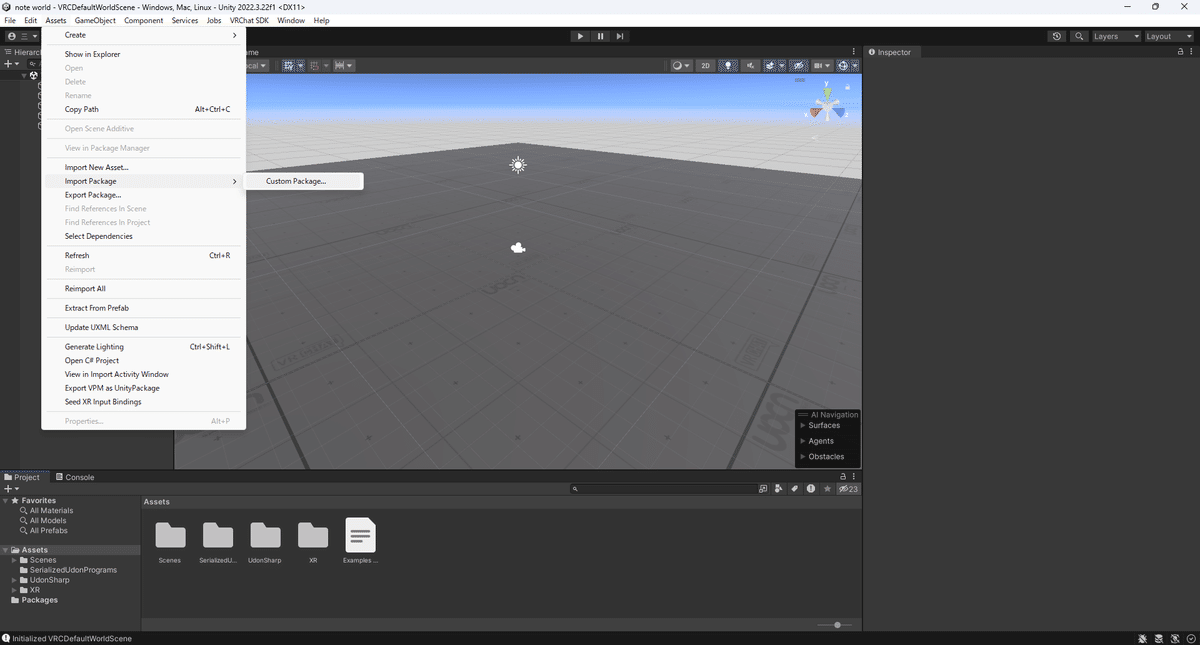
Task: Open the VRChat SDK menu
Action: tap(249, 19)
